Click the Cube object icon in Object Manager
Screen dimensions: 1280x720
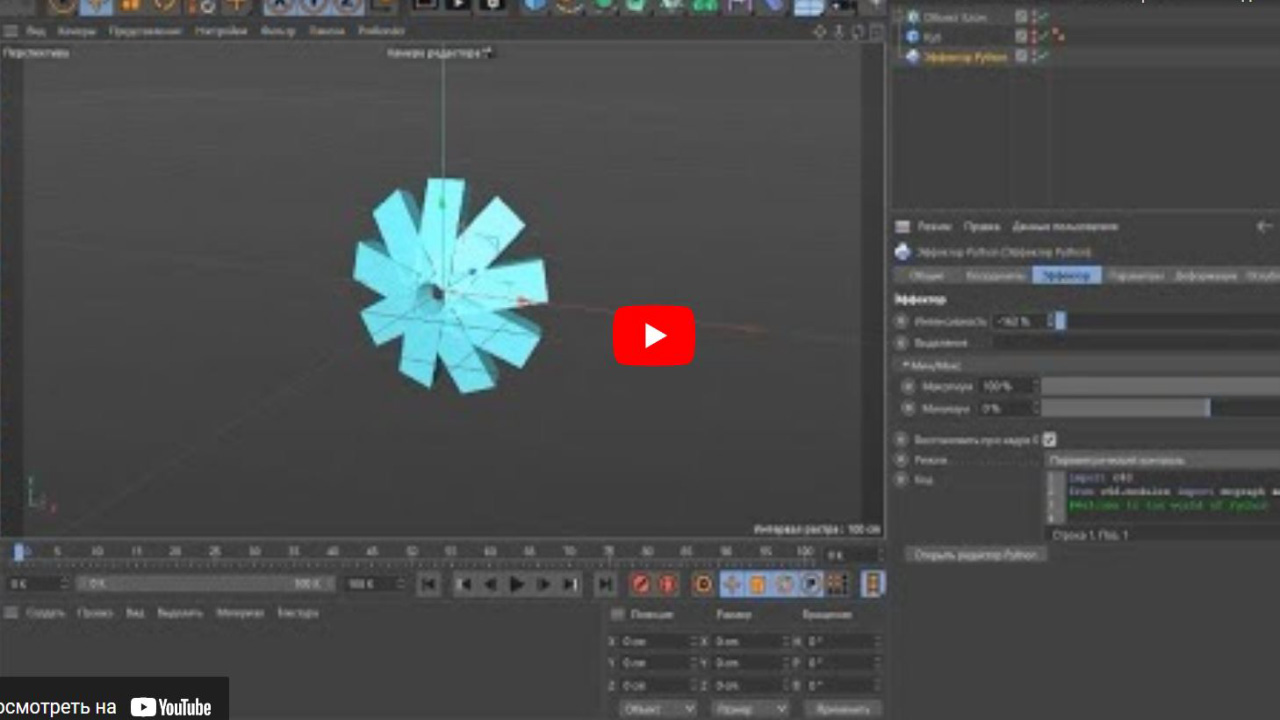911,36
